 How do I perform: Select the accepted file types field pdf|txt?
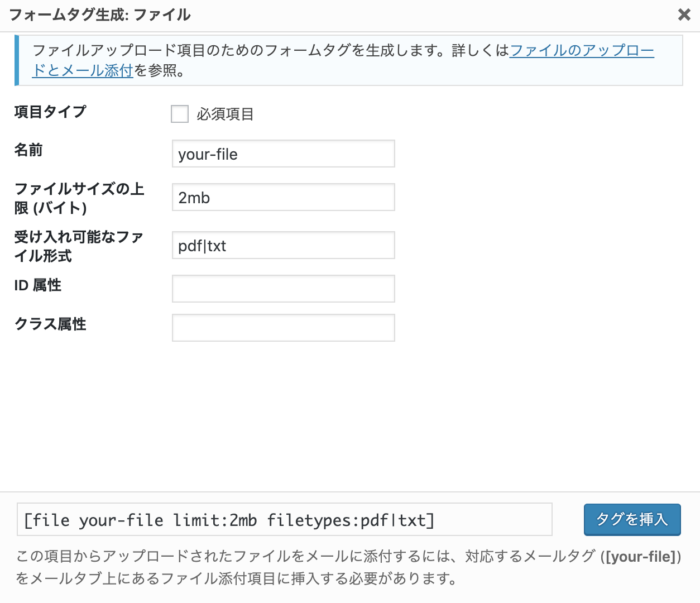coord(283,245)
